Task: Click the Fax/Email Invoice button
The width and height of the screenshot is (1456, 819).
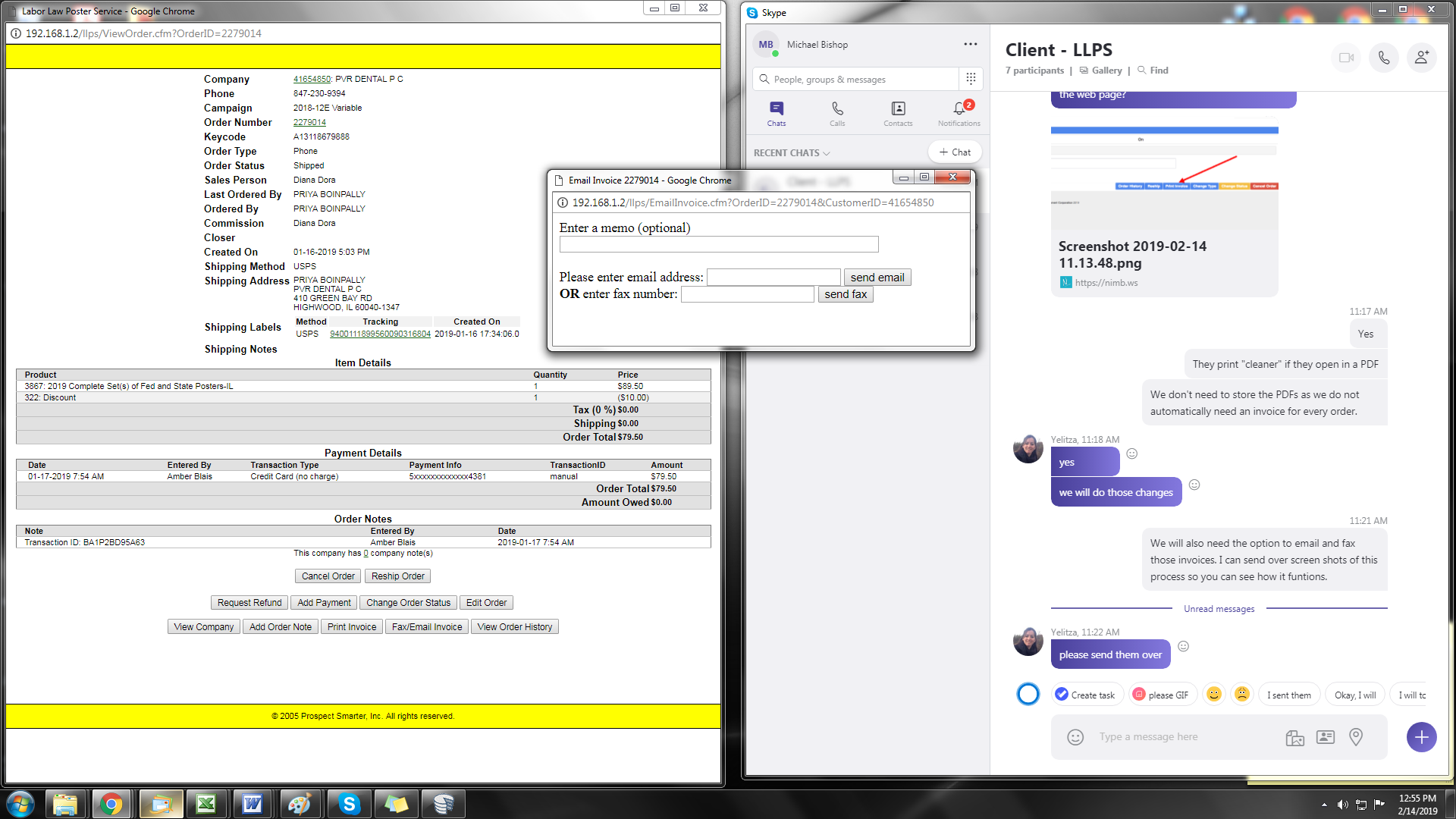Action: pyautogui.click(x=427, y=627)
